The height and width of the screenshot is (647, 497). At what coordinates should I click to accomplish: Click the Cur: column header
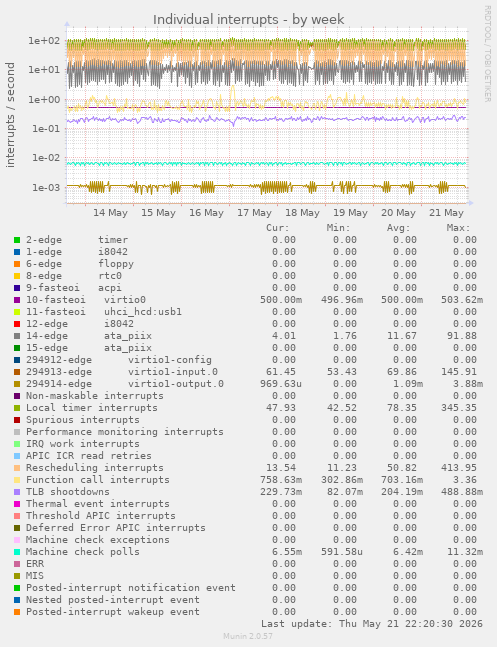click(278, 228)
